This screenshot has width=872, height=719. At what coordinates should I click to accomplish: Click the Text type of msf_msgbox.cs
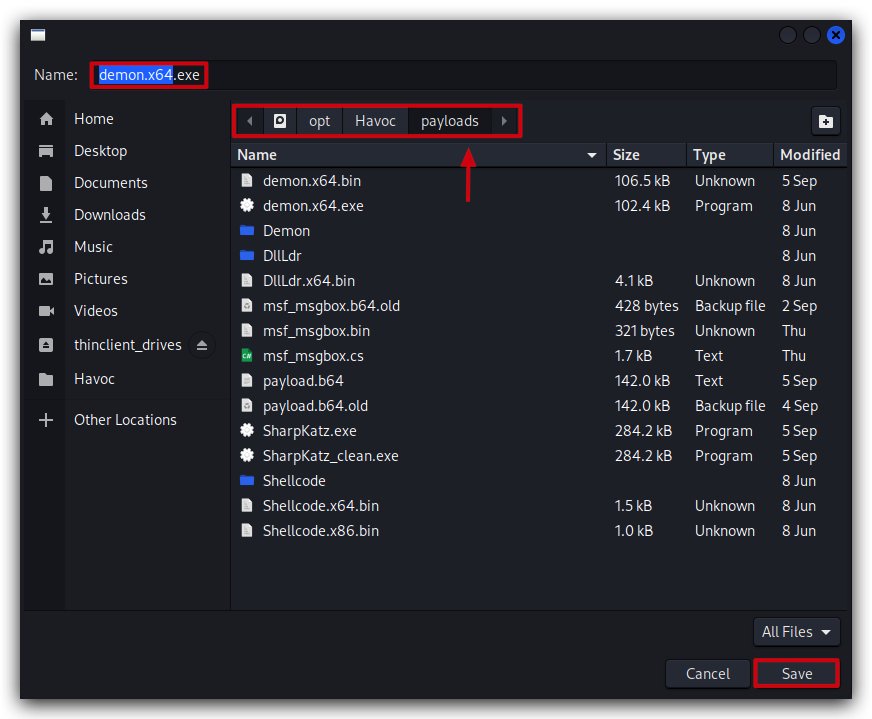[x=709, y=356]
